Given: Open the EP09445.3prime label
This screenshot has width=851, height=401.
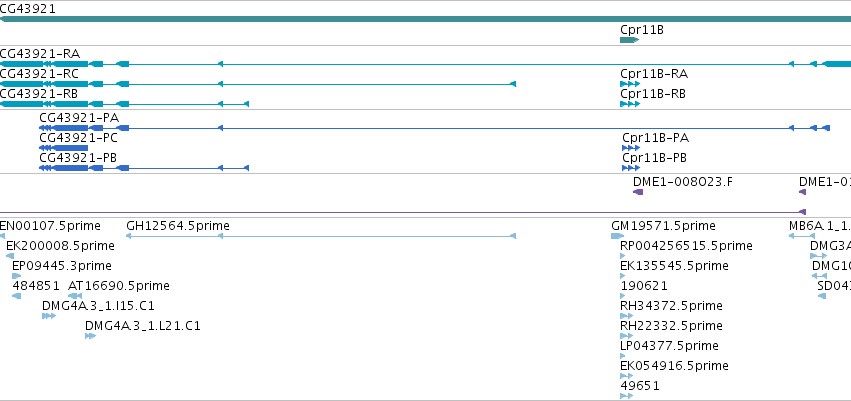Looking at the screenshot, I should pos(62,266).
